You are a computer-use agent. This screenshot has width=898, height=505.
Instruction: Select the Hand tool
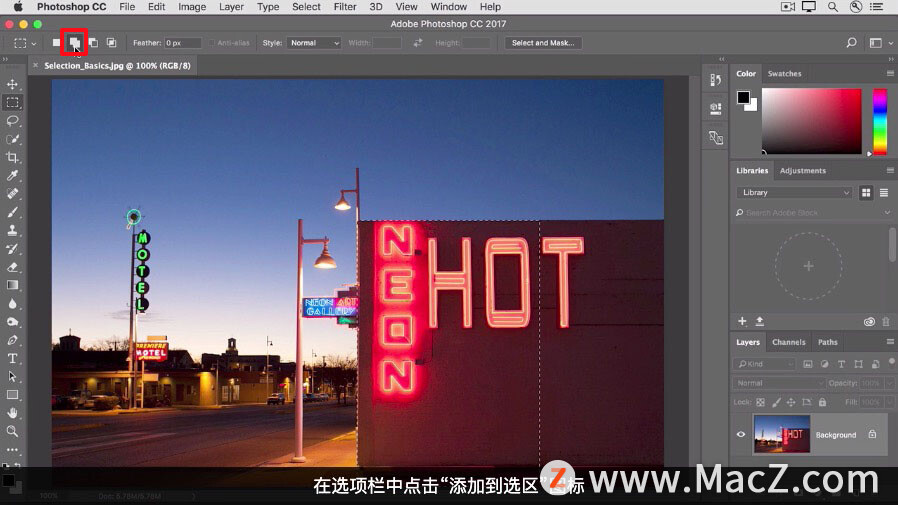tap(12, 413)
